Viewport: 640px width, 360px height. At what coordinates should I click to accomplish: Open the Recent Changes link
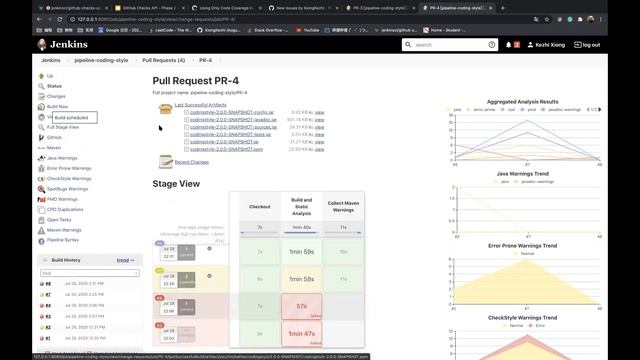tap(192, 162)
